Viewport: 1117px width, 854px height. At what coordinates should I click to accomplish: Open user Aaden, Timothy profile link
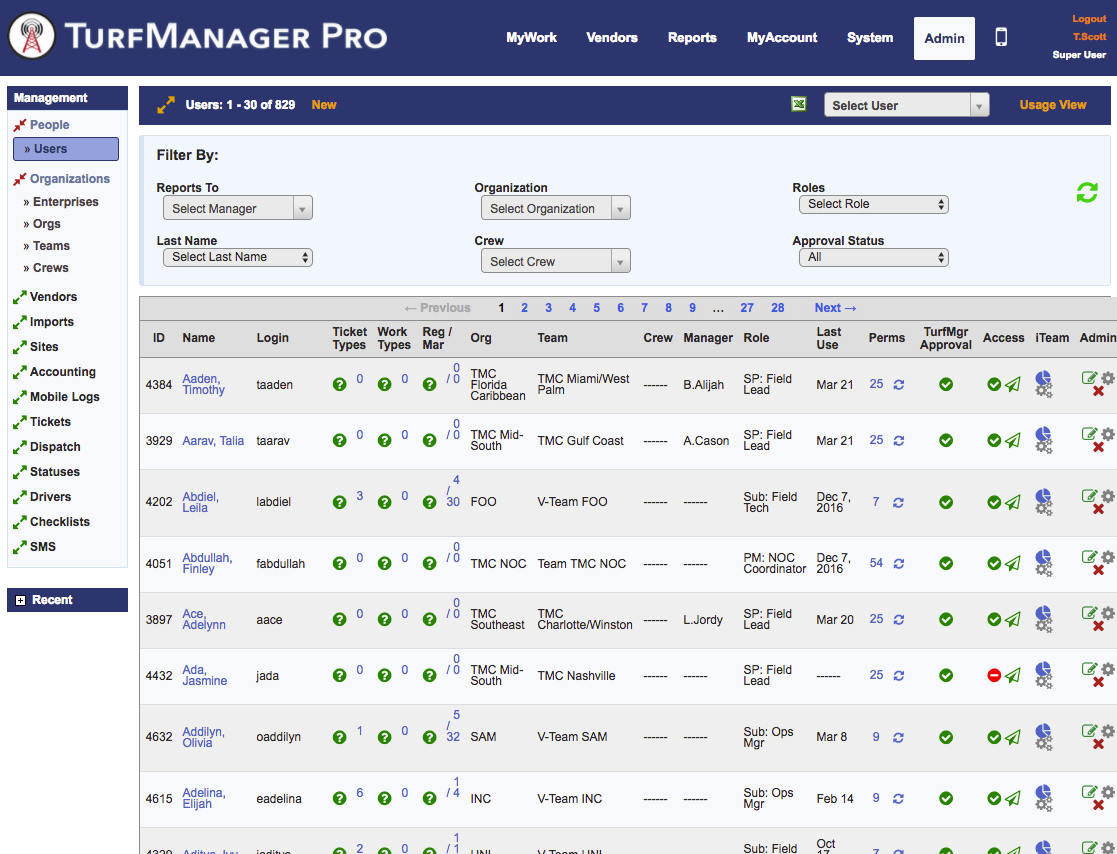(x=203, y=385)
